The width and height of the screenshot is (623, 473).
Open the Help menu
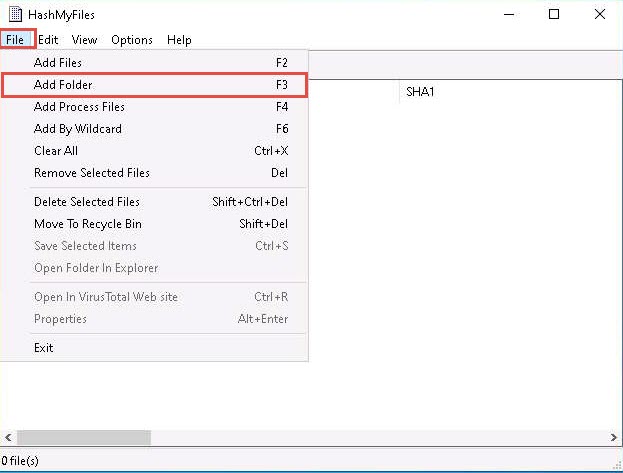pyautogui.click(x=179, y=40)
